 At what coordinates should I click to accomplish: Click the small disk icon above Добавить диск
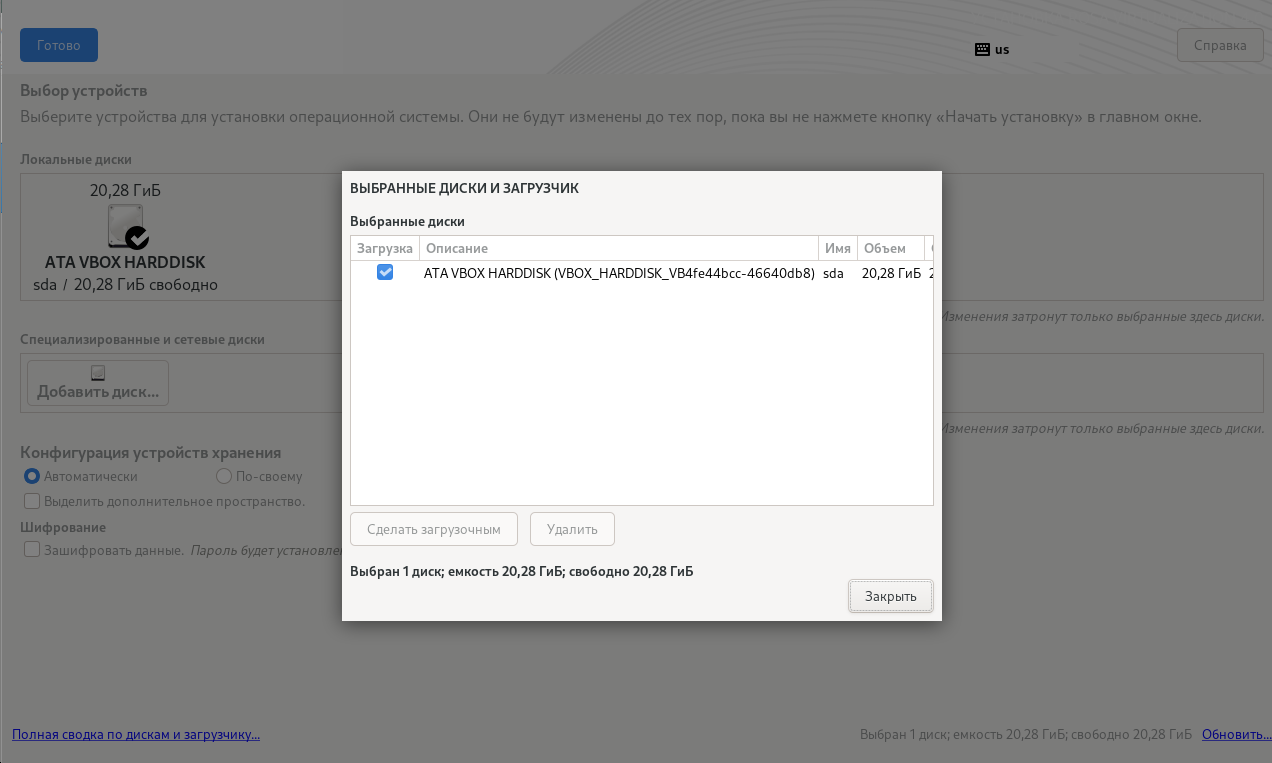pos(98,373)
